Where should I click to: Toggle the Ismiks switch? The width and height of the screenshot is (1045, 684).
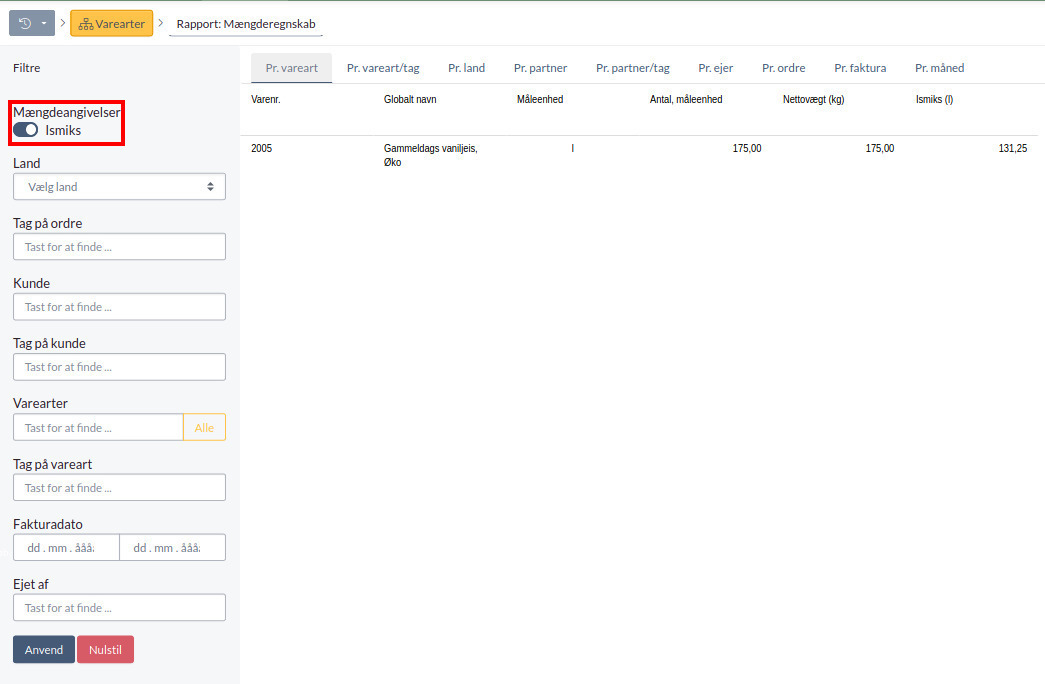[x=26, y=130]
